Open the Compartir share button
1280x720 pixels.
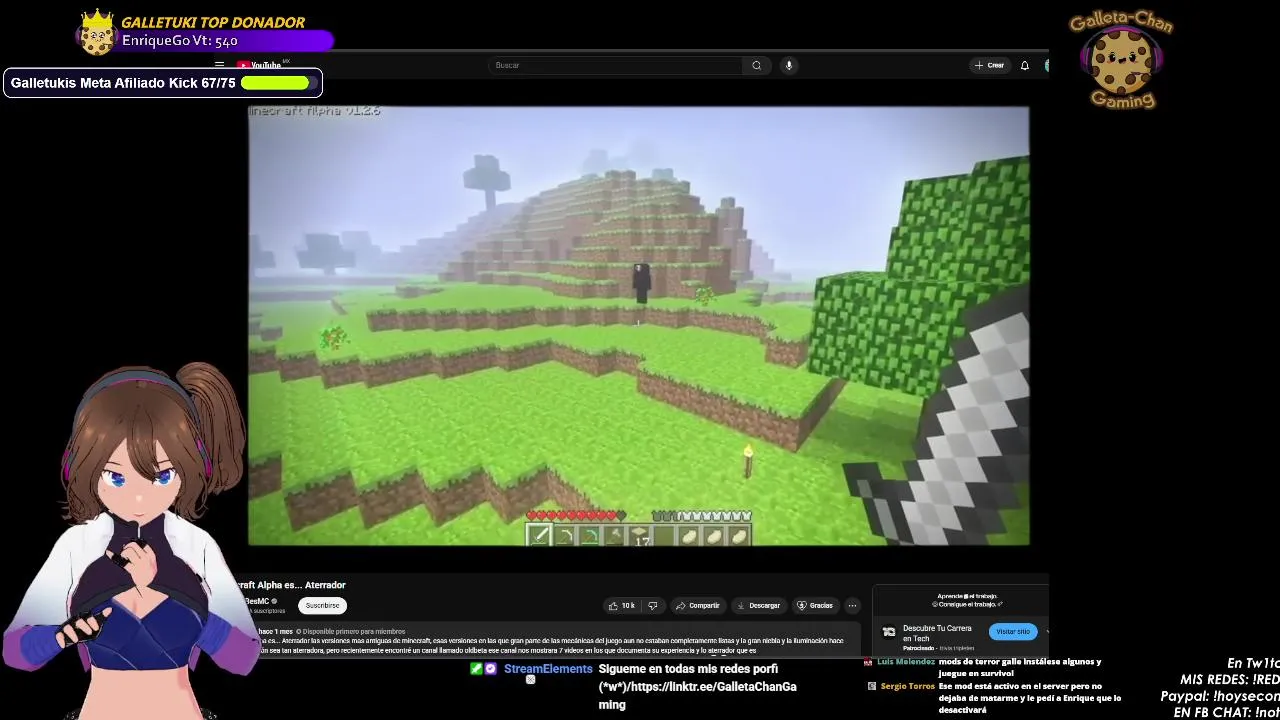coord(697,605)
